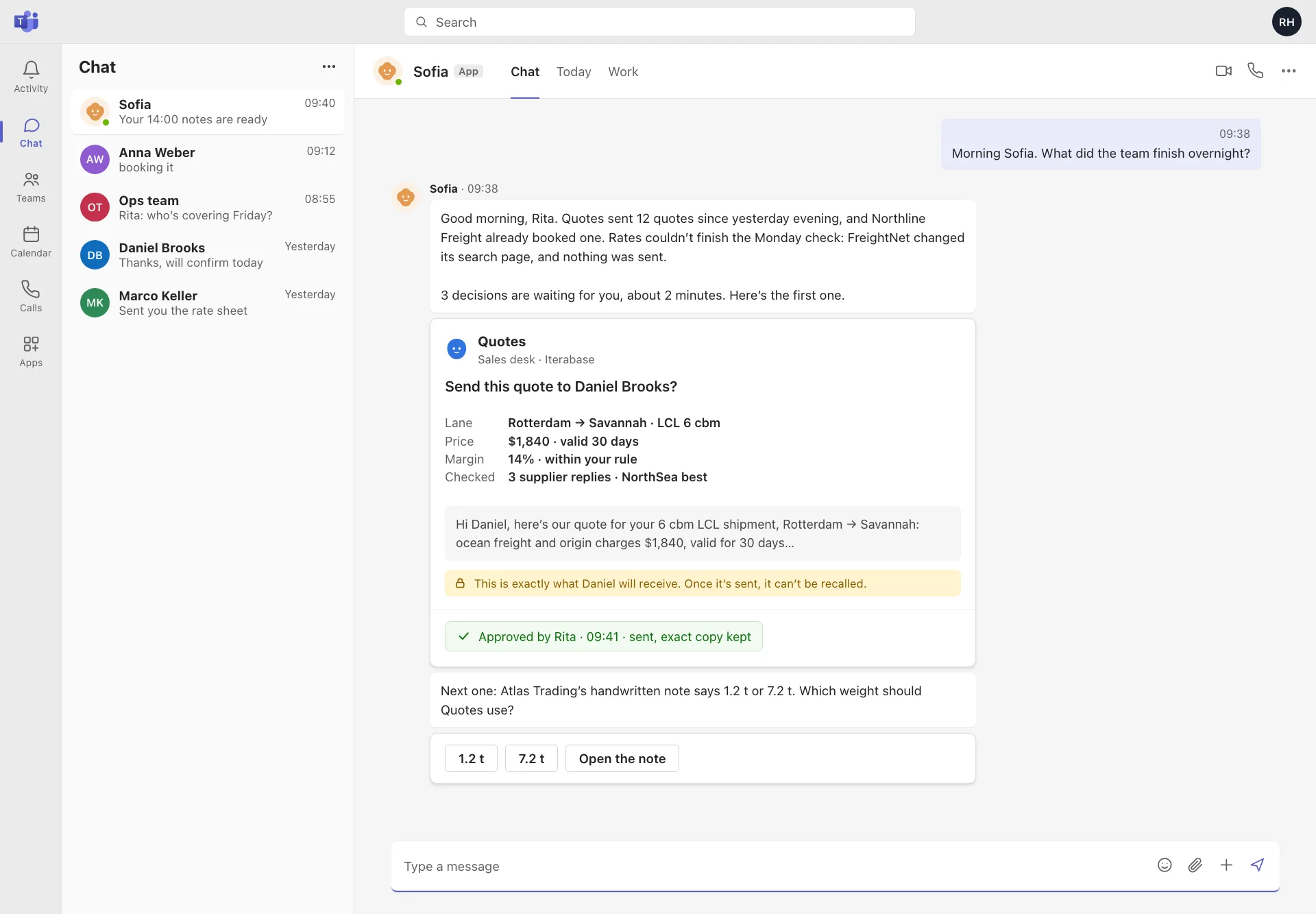Click the App badge next to Sofia

pyautogui.click(x=468, y=71)
